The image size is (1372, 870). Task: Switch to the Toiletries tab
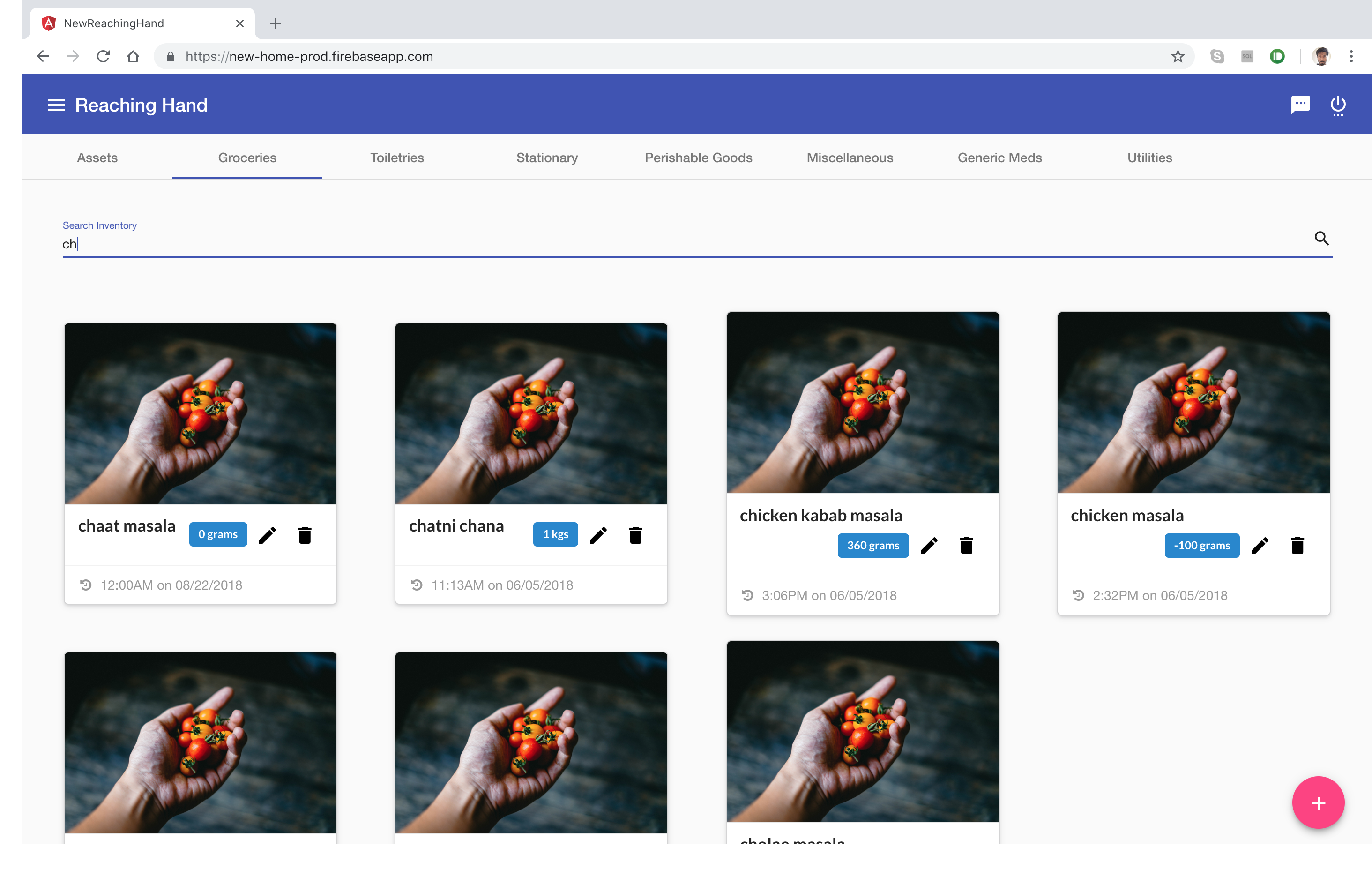(x=397, y=158)
